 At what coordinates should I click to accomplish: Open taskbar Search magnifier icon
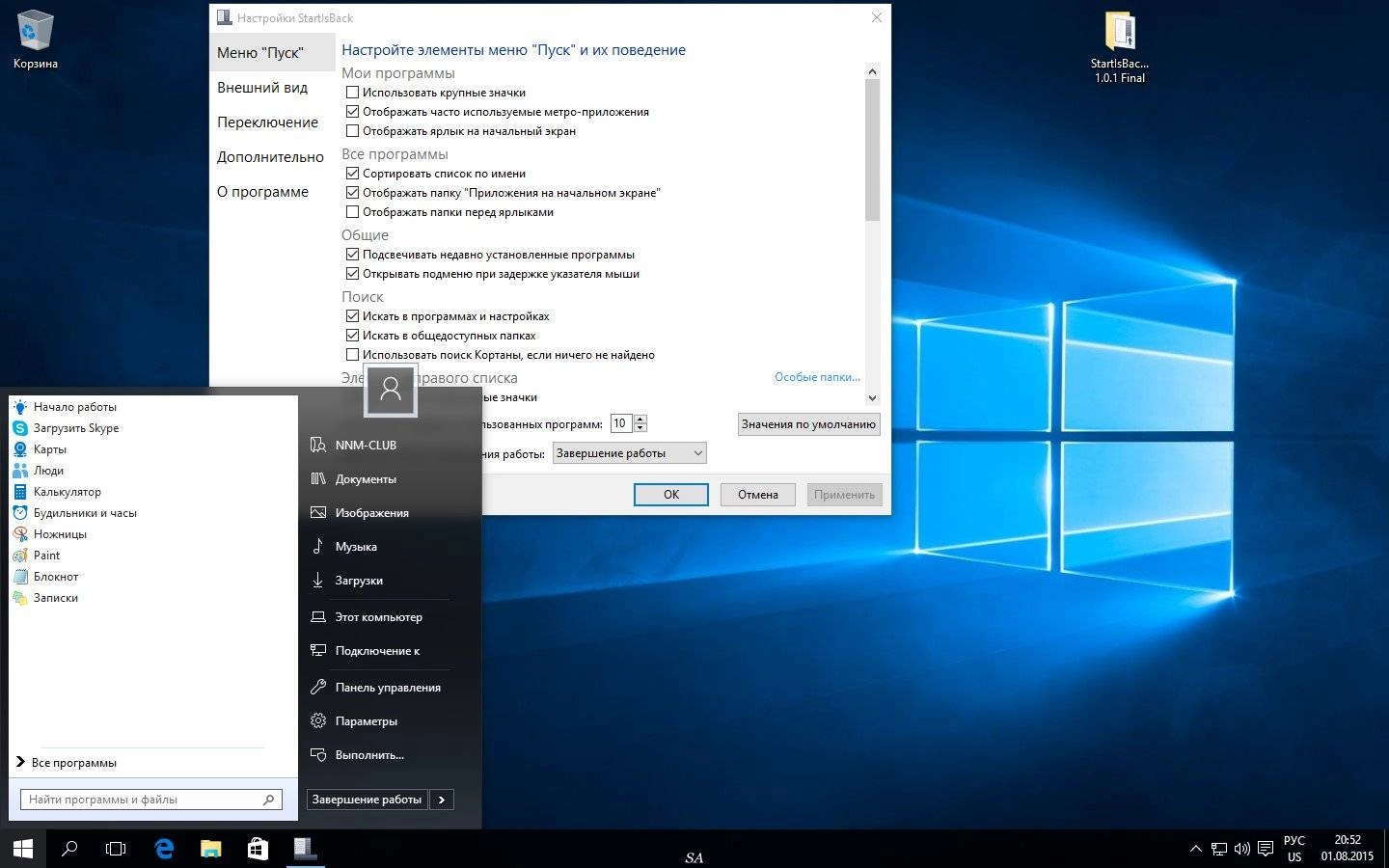[x=69, y=849]
